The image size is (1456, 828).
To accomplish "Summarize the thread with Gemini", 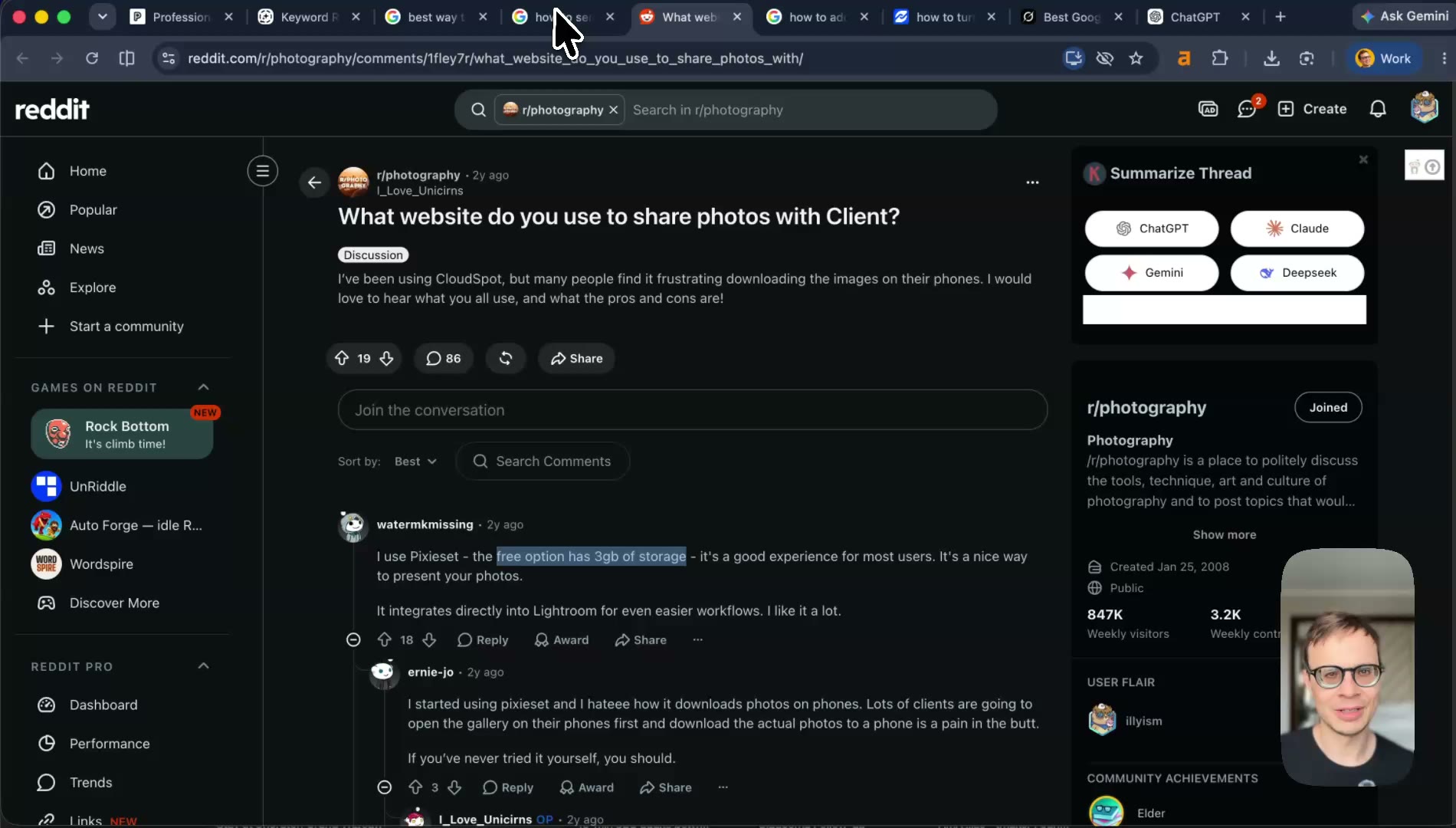I will coord(1152,273).
